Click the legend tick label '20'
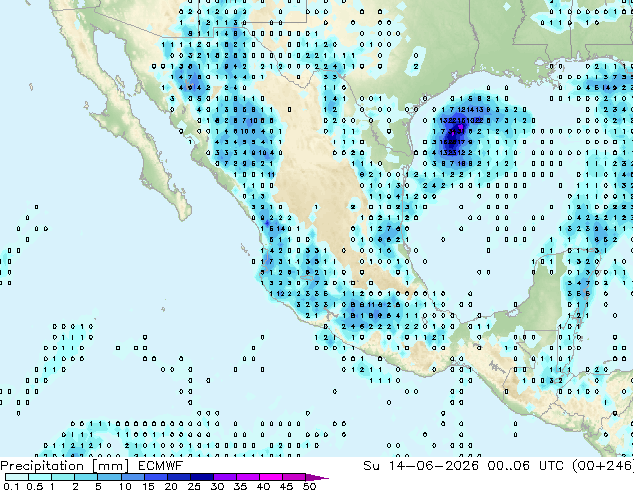This screenshot has width=634, height=490. pyautogui.click(x=171, y=486)
